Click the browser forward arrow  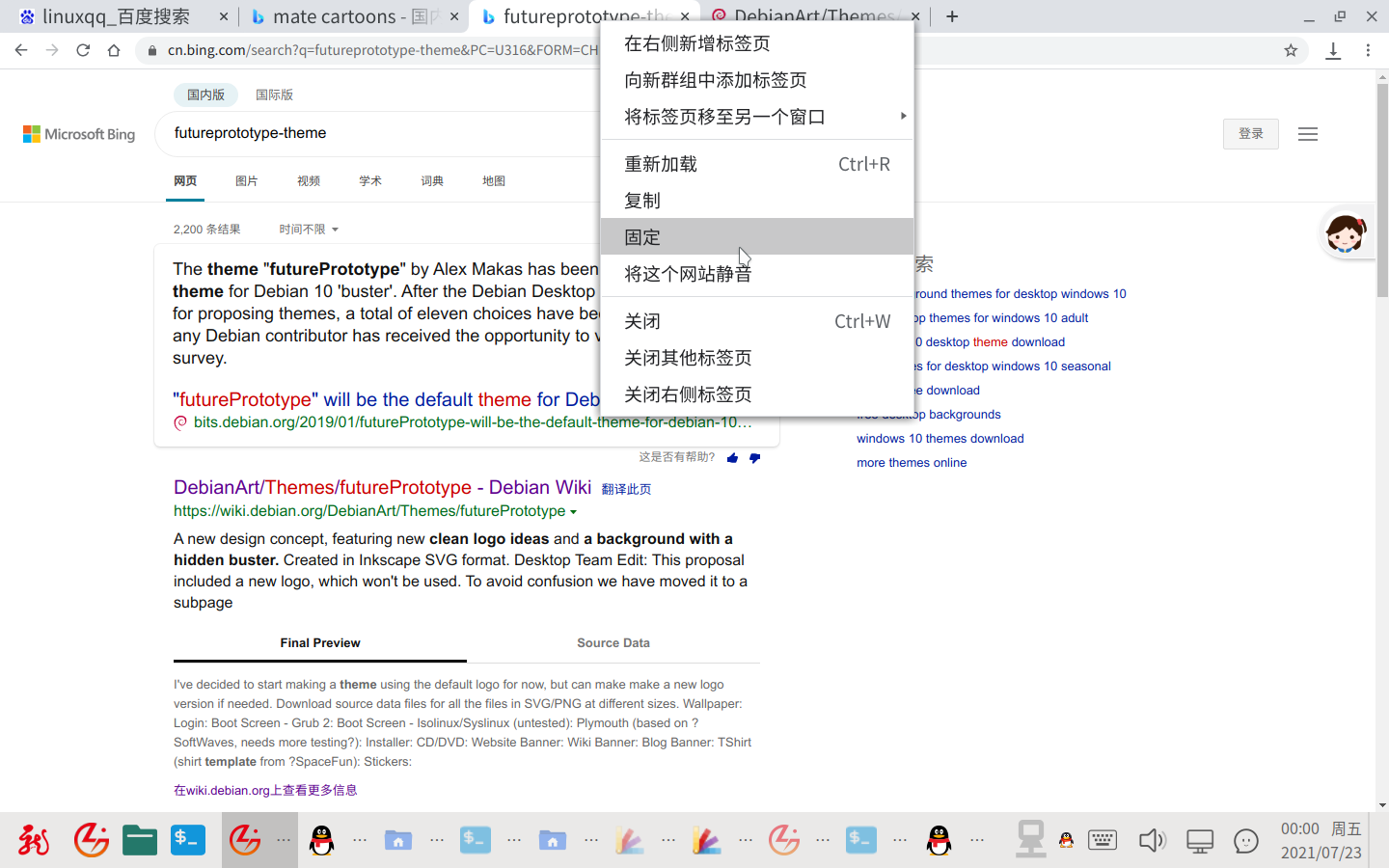pos(52,50)
